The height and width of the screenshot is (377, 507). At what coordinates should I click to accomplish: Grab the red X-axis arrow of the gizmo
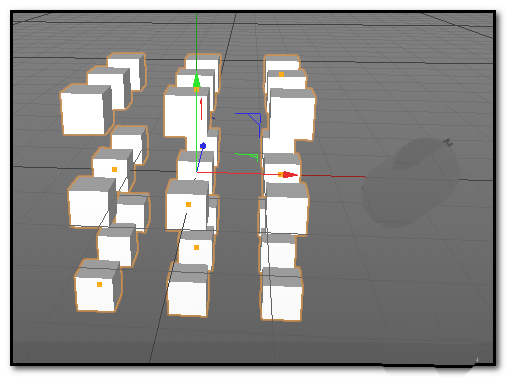(x=290, y=175)
